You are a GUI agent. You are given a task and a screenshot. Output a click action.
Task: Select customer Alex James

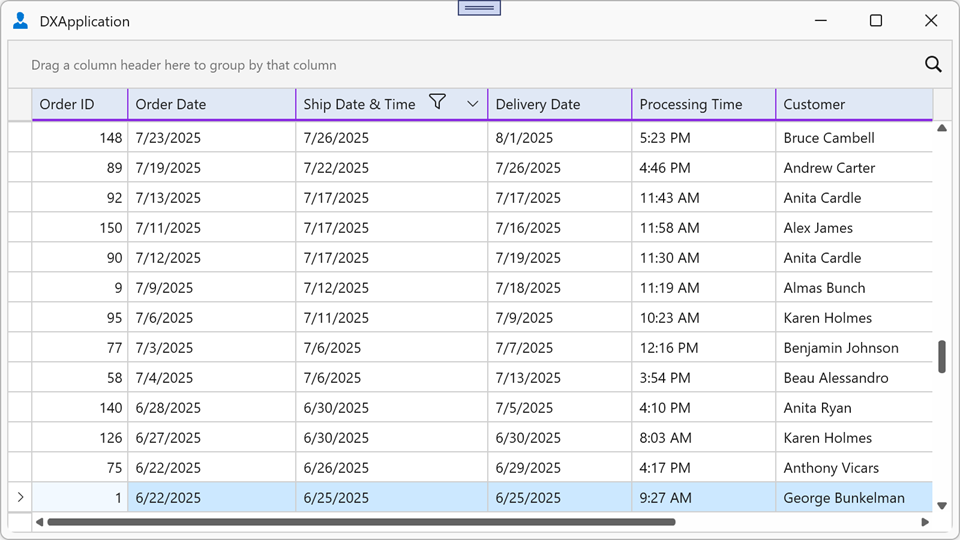click(x=854, y=228)
